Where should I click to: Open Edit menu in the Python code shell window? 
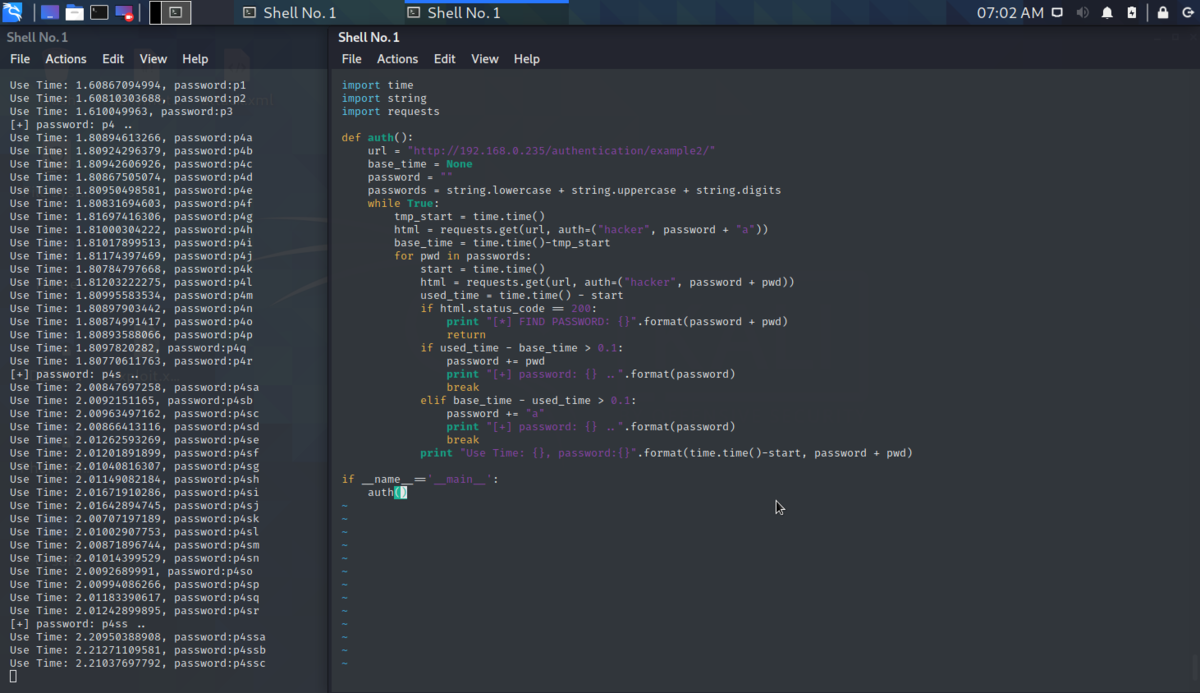pyautogui.click(x=445, y=59)
